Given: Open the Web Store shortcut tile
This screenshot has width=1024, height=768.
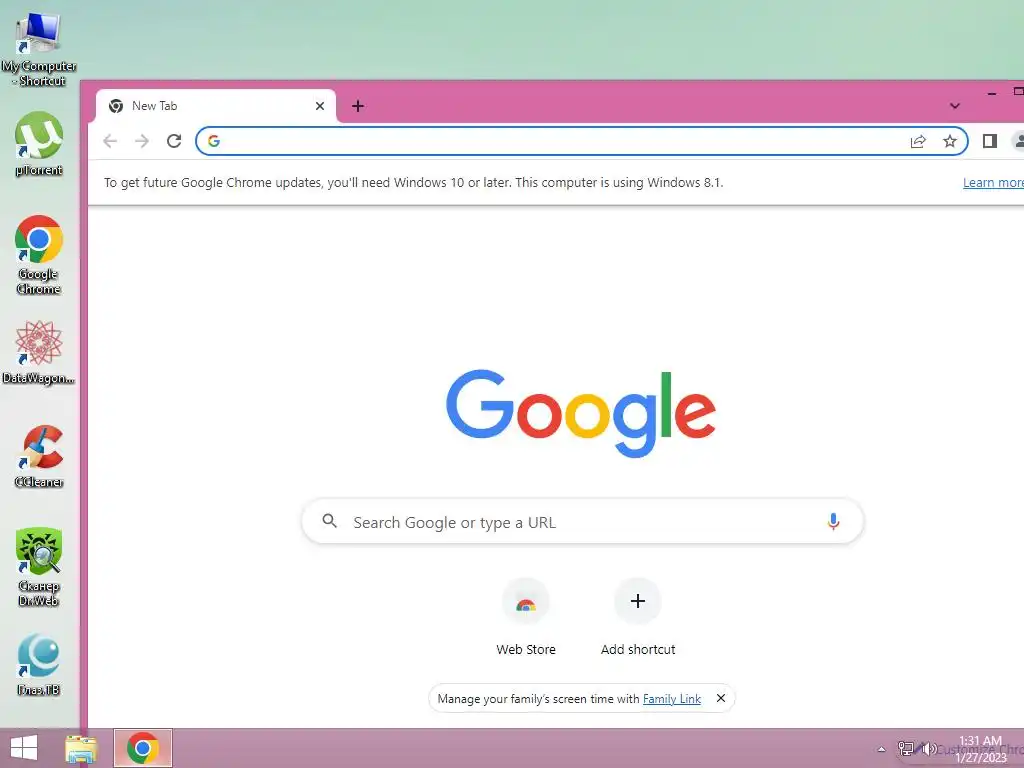Looking at the screenshot, I should click(526, 616).
